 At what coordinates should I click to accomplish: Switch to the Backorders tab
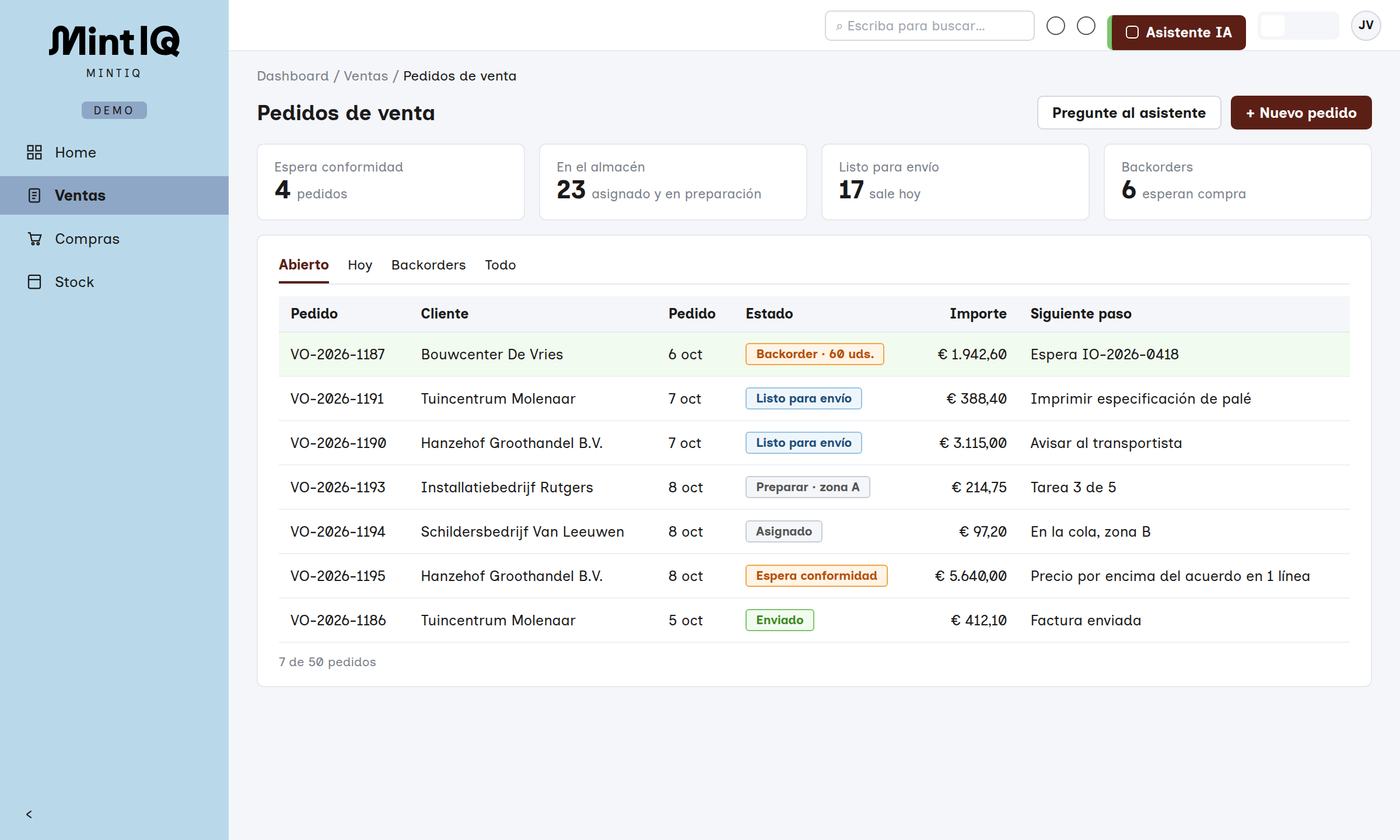(429, 265)
